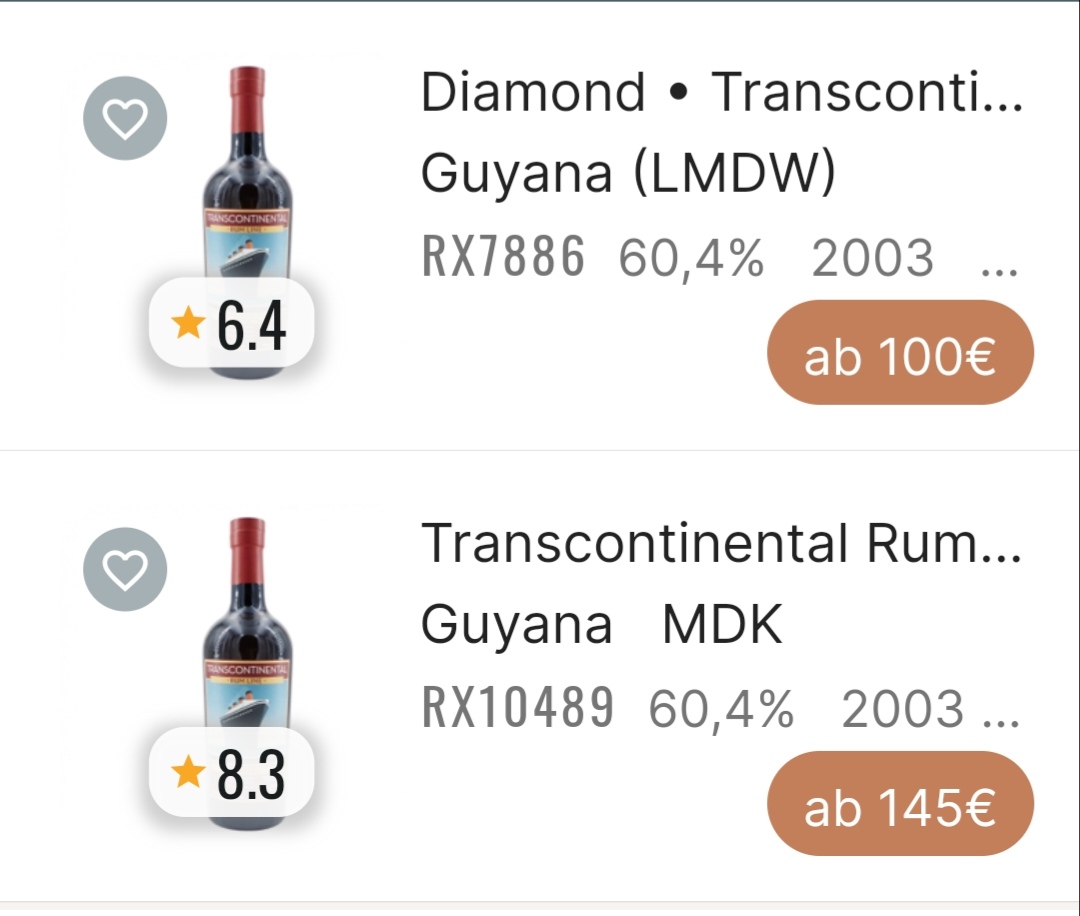Click the 60,4% strength on RX7886
The width and height of the screenshot is (1080, 916).
point(691,258)
